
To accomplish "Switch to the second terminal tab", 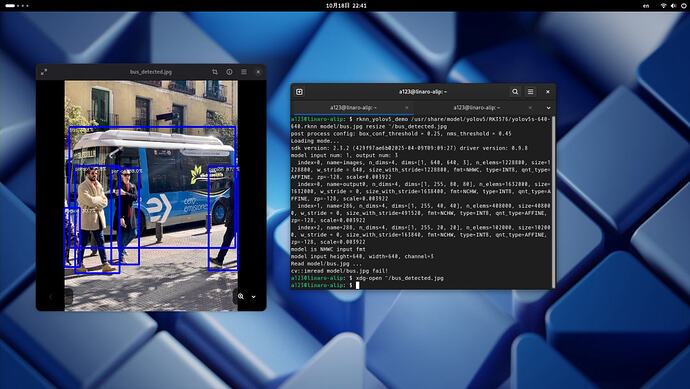I will (x=477, y=107).
